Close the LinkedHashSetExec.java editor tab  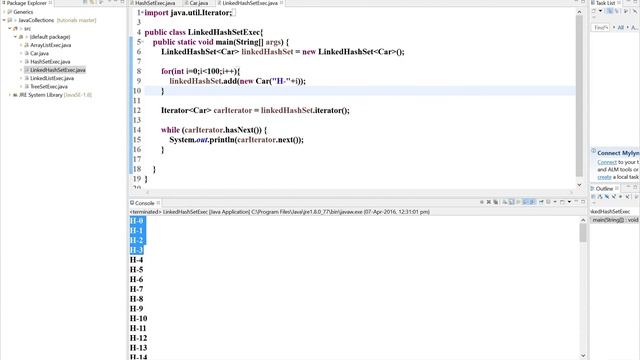pos(281,3)
